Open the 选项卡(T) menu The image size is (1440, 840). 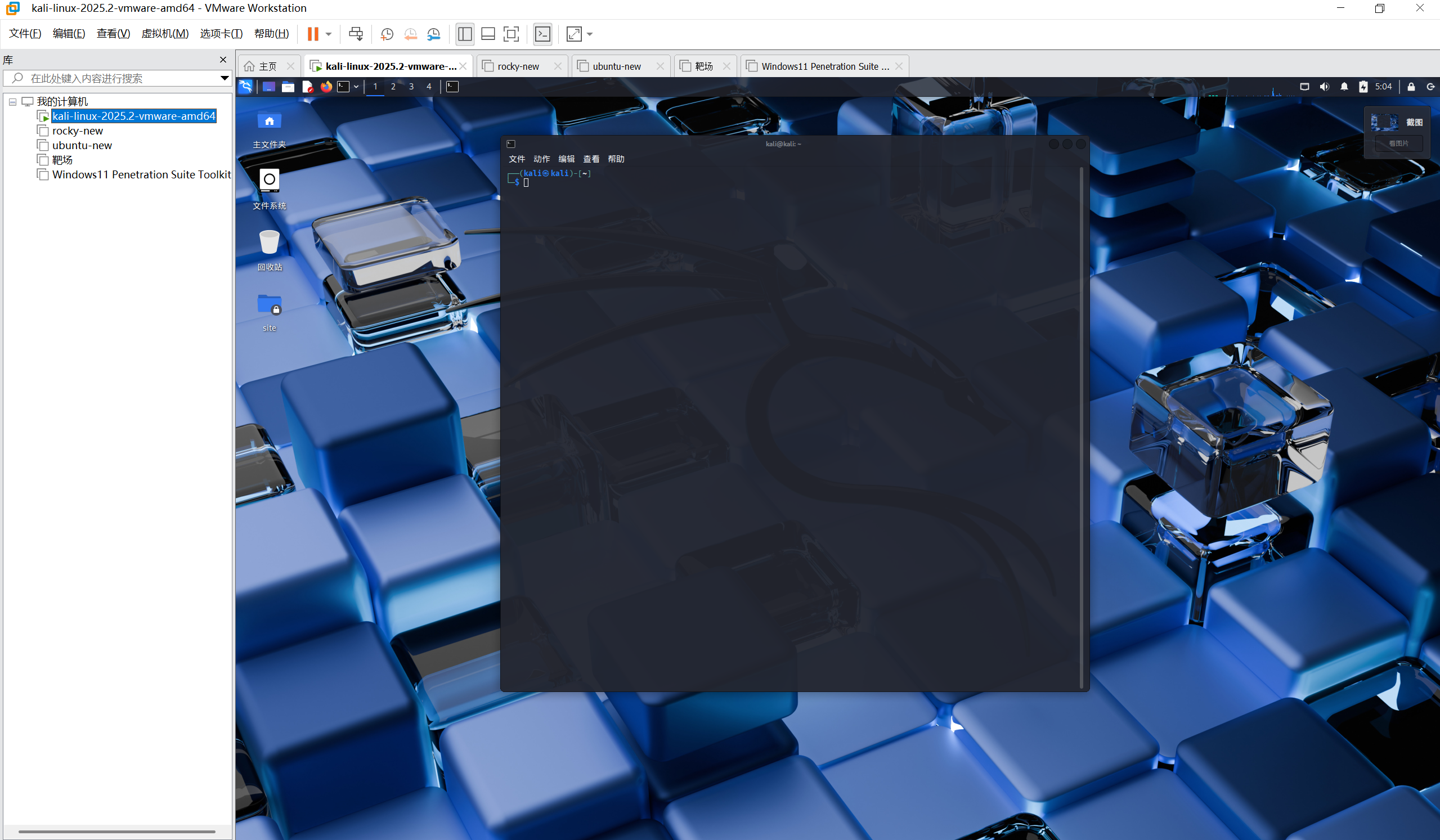(x=222, y=34)
